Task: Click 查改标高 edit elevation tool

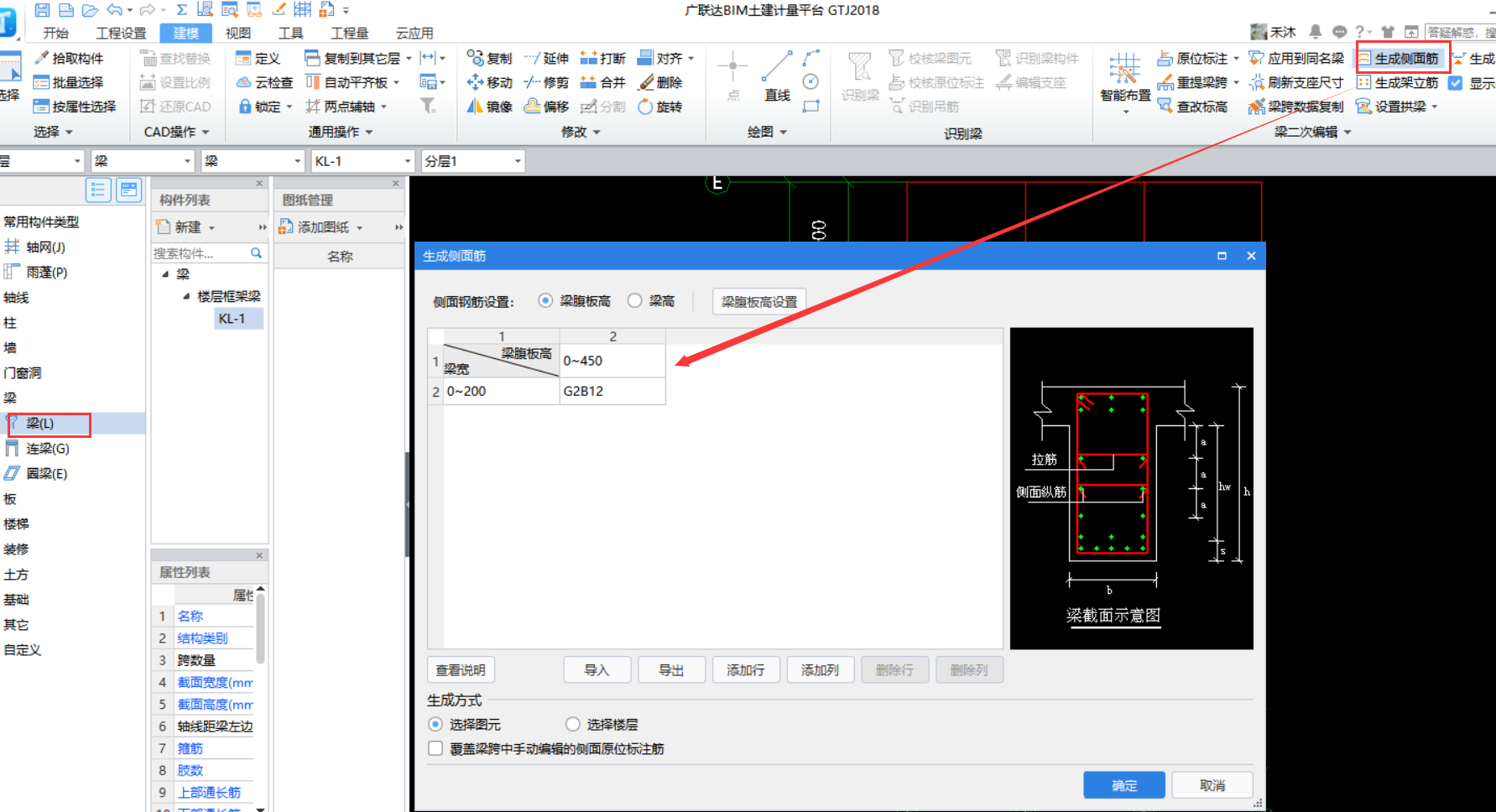Action: (x=1192, y=107)
